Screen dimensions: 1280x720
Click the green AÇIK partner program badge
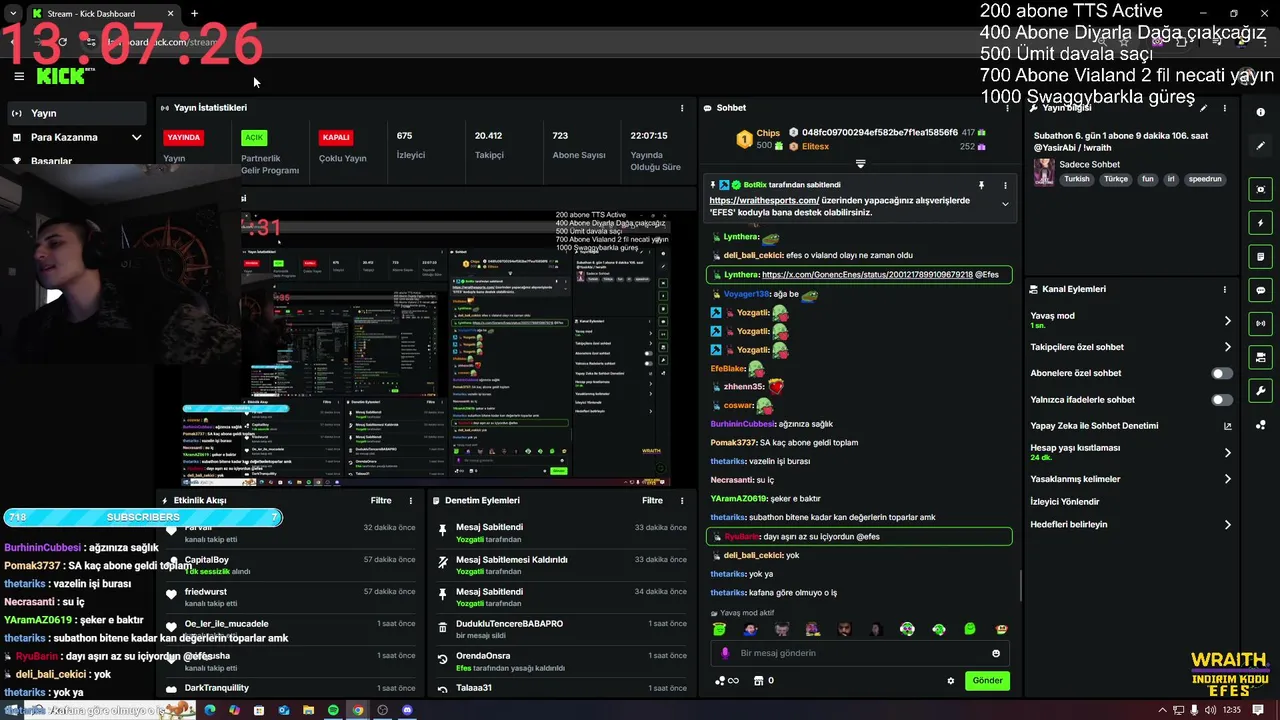coord(255,137)
